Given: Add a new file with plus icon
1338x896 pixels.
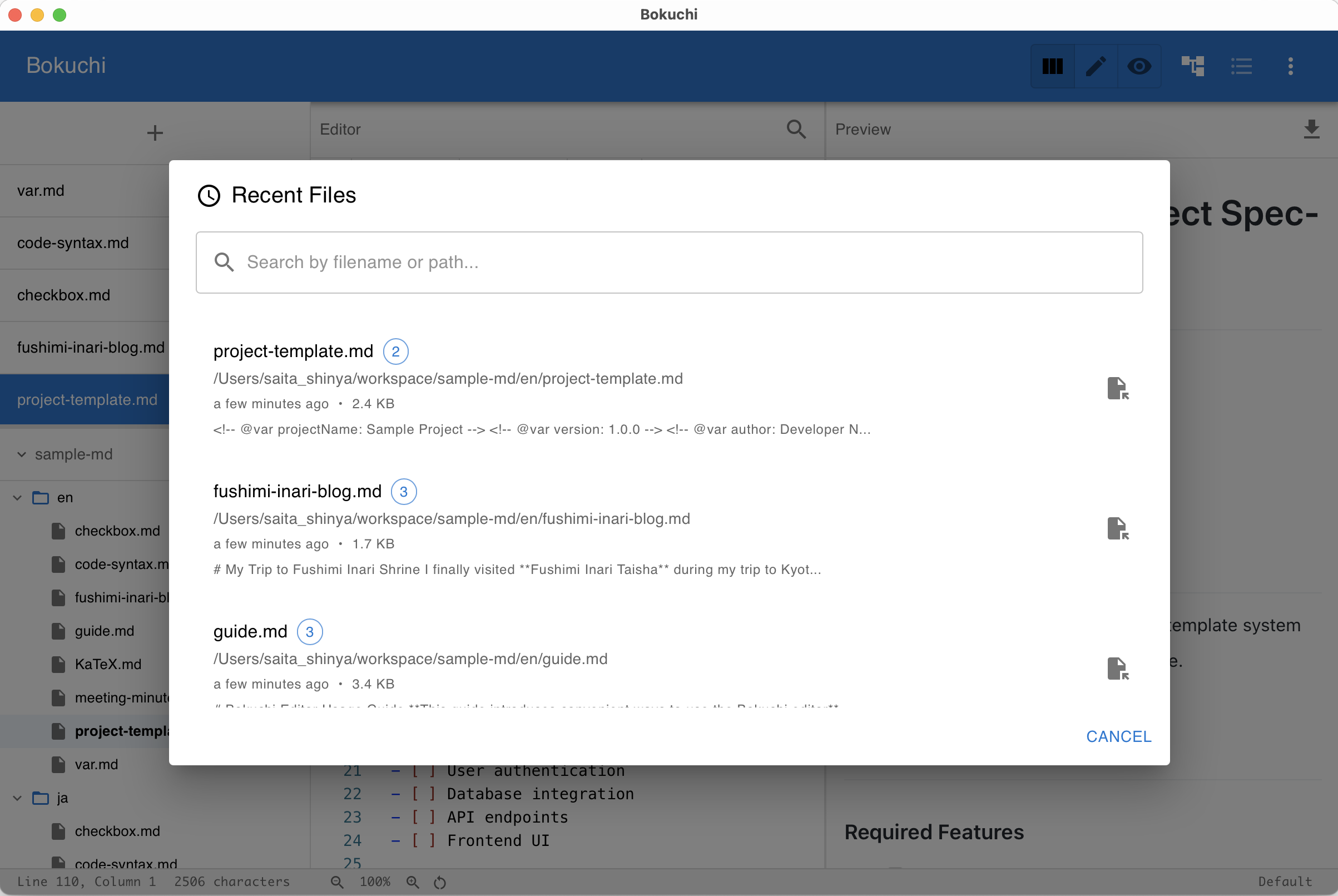Looking at the screenshot, I should 154,132.
